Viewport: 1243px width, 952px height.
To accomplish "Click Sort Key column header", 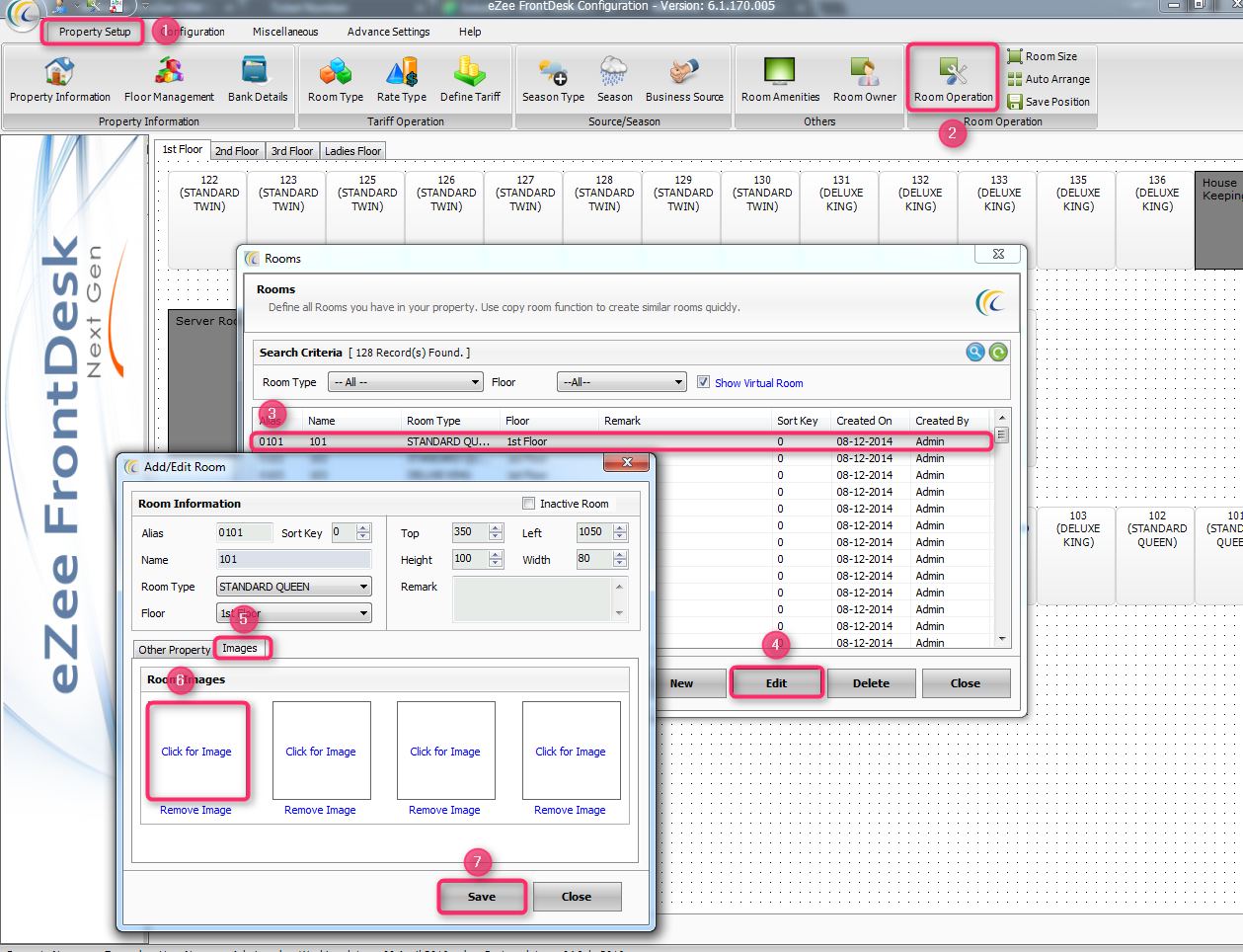I will [797, 421].
